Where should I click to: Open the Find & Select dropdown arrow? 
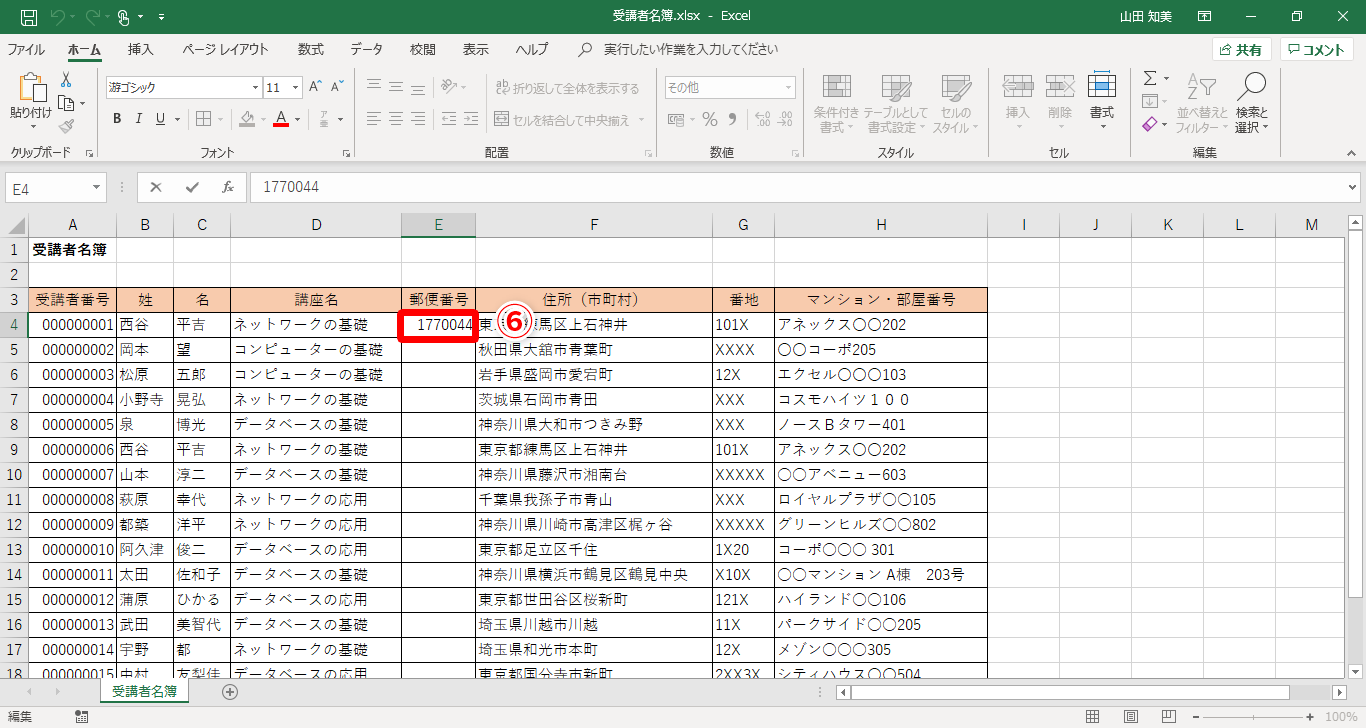(x=1265, y=128)
